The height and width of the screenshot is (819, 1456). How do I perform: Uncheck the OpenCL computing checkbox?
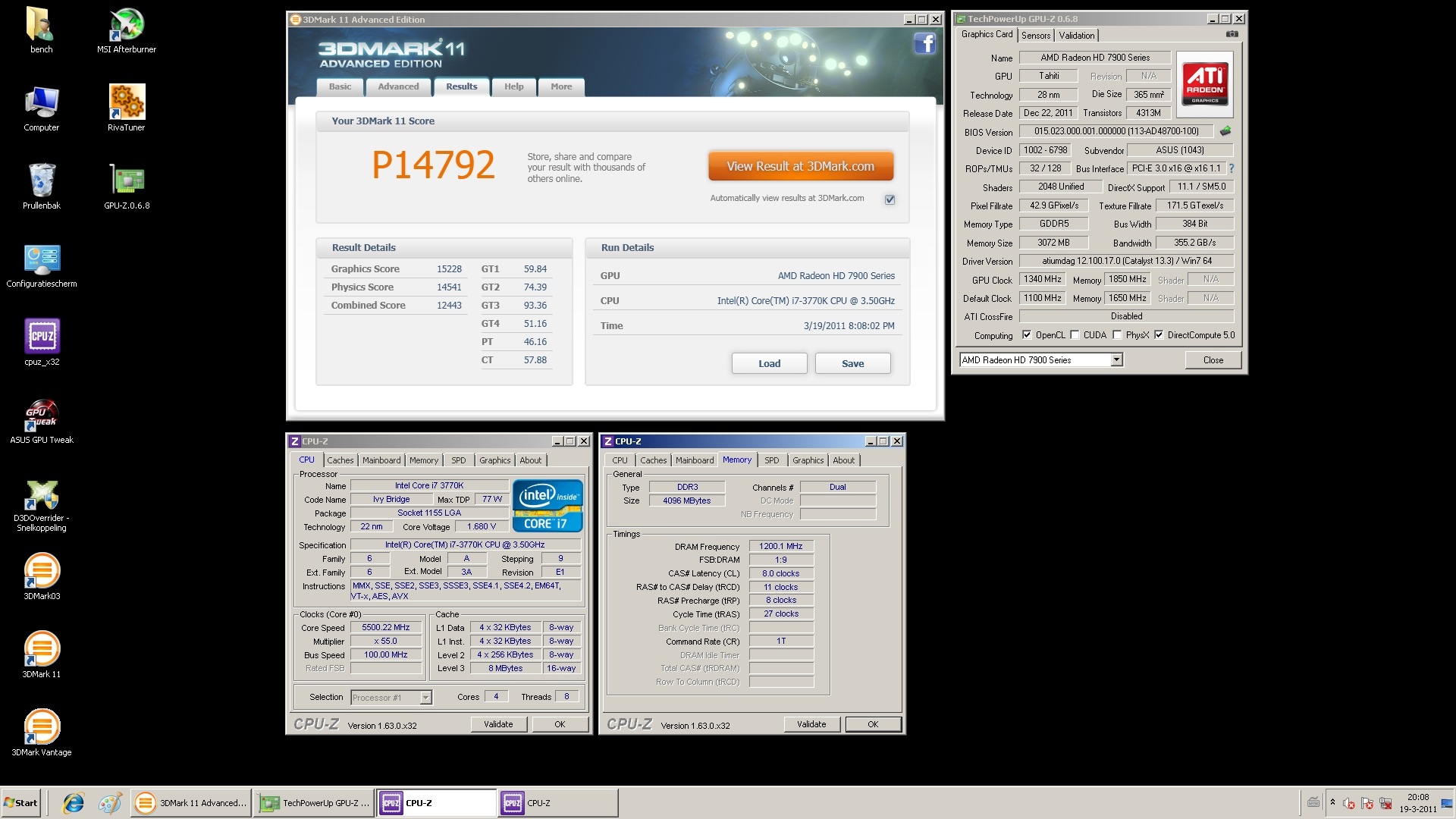coord(1027,335)
